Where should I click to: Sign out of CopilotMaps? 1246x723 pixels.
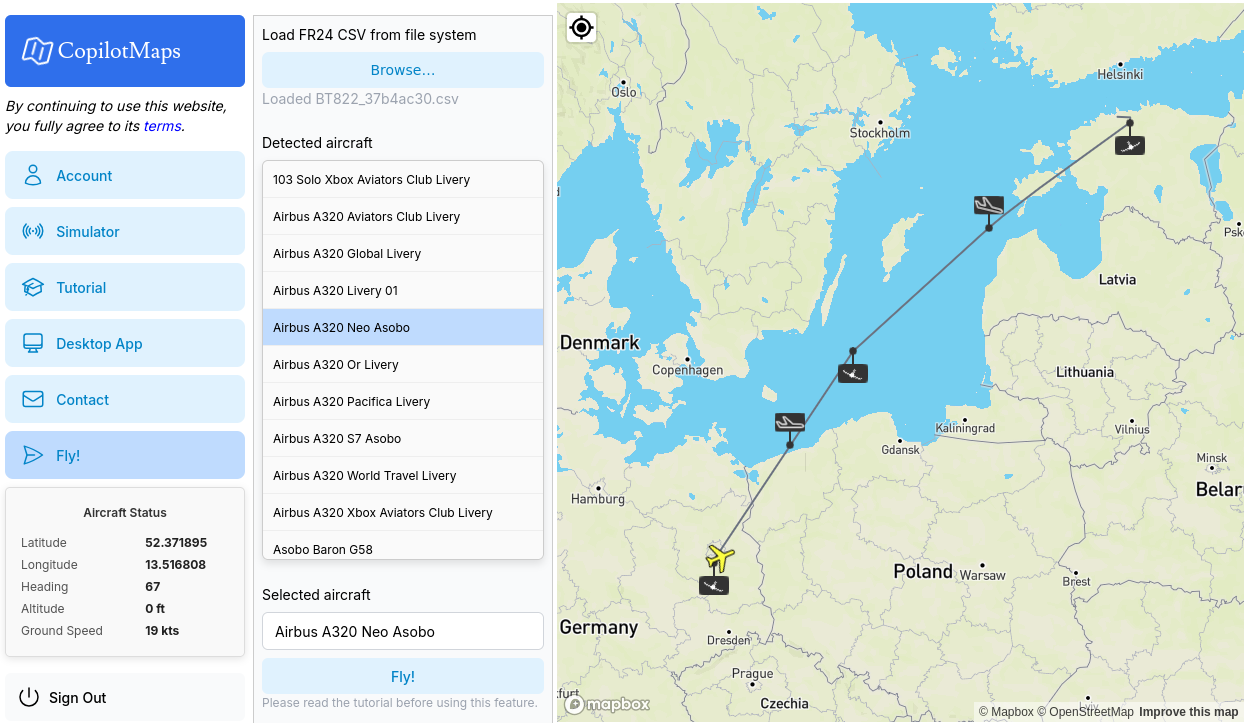click(125, 697)
